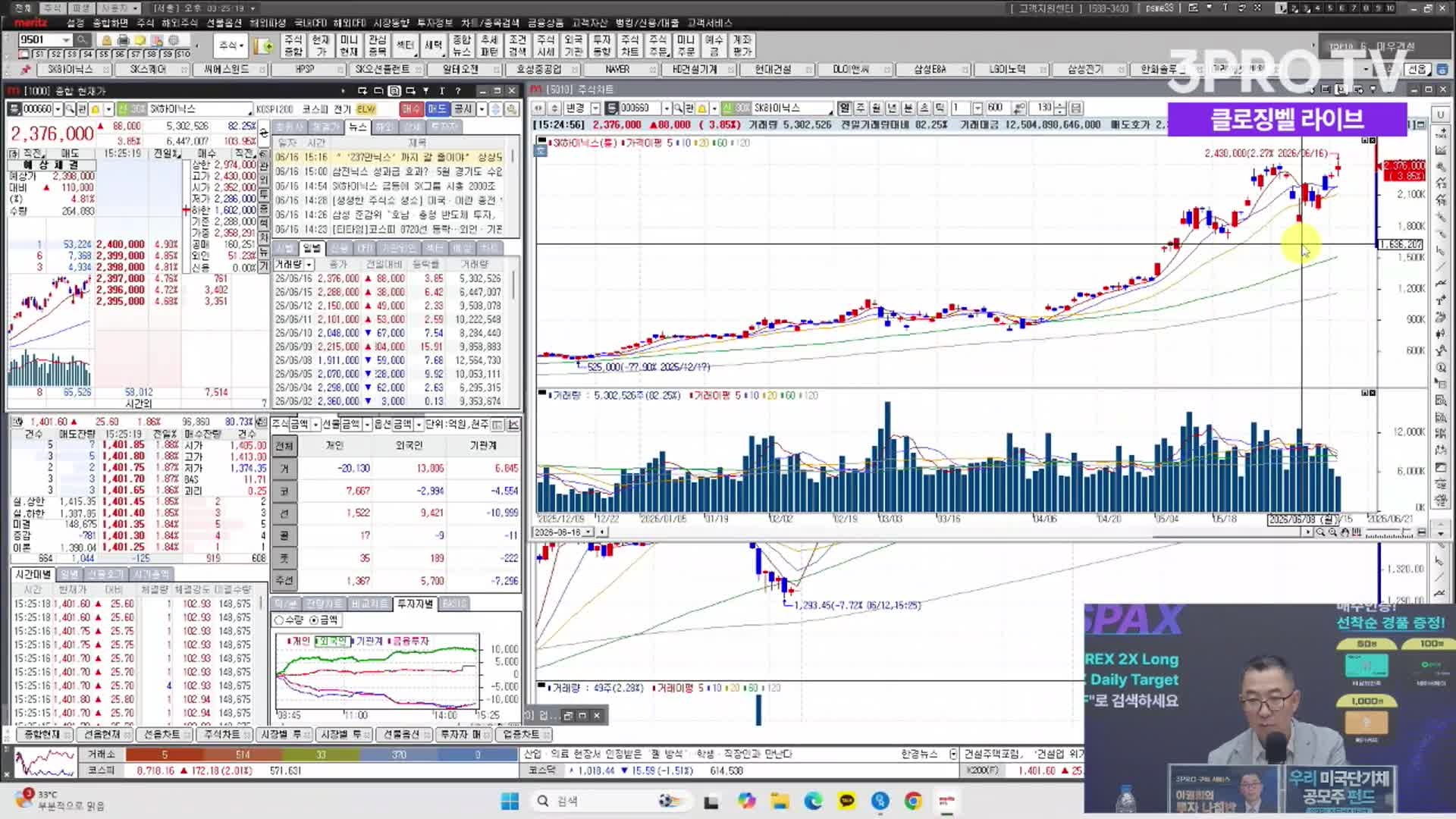Toggle 주 weekly period button in chart toolbar
Image resolution: width=1456 pixels, height=819 pixels.
pos(860,108)
